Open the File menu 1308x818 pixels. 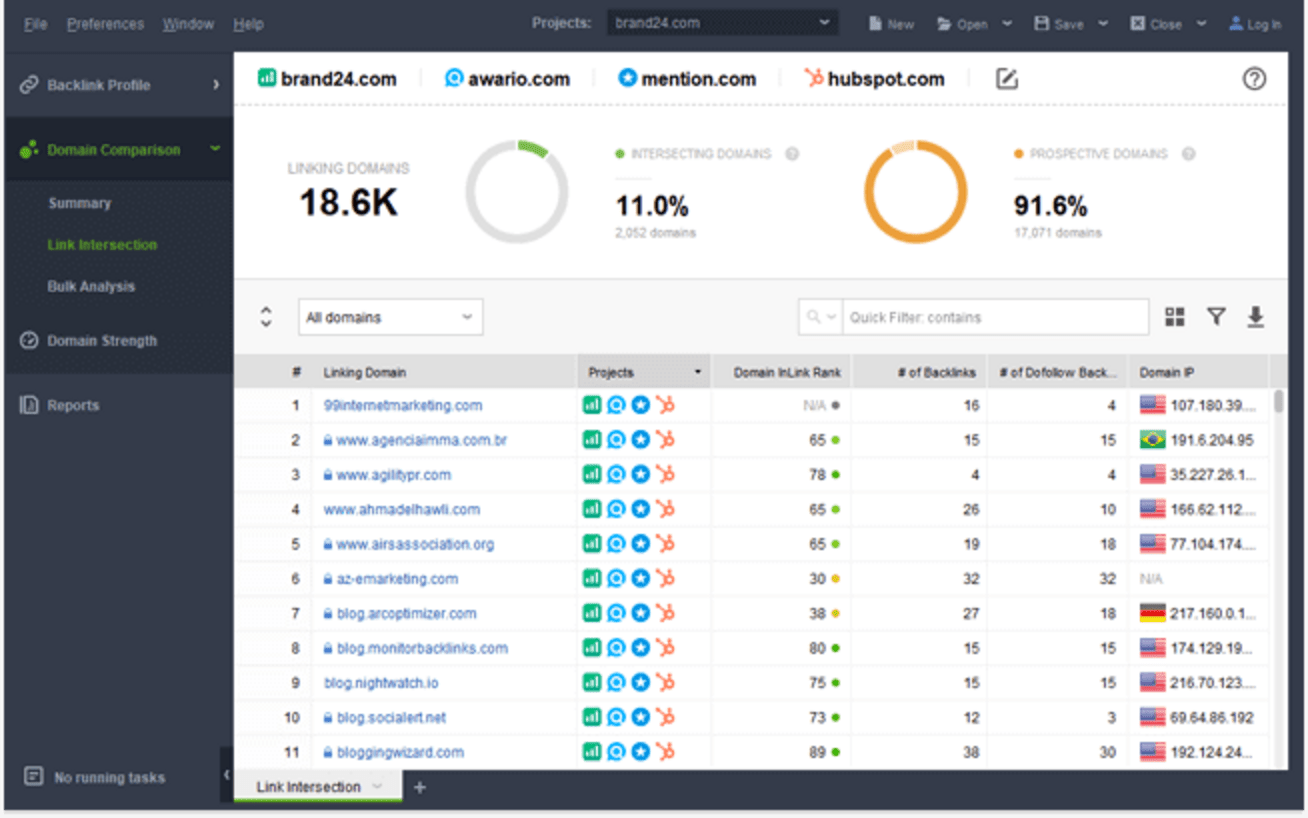(35, 24)
